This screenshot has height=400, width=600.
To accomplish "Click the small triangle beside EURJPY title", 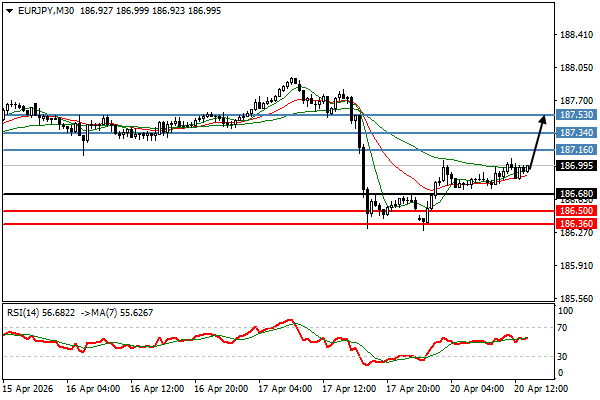I will coord(8,9).
